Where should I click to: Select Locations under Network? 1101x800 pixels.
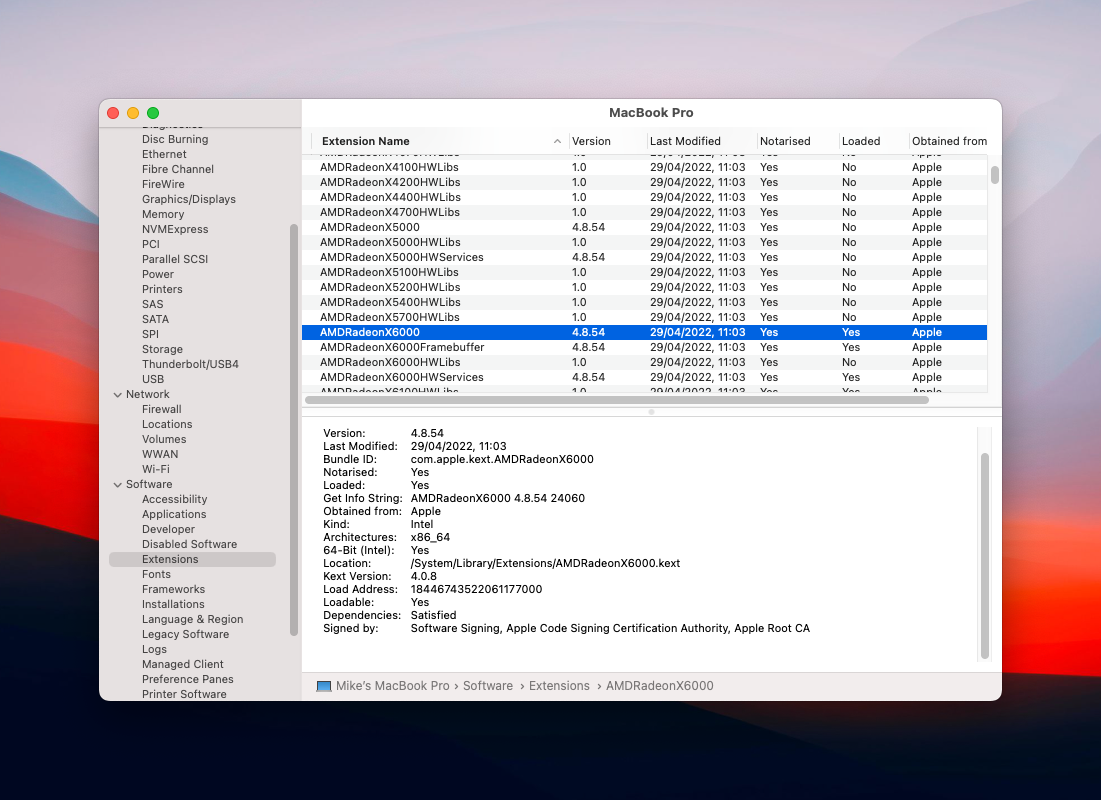click(x=167, y=424)
